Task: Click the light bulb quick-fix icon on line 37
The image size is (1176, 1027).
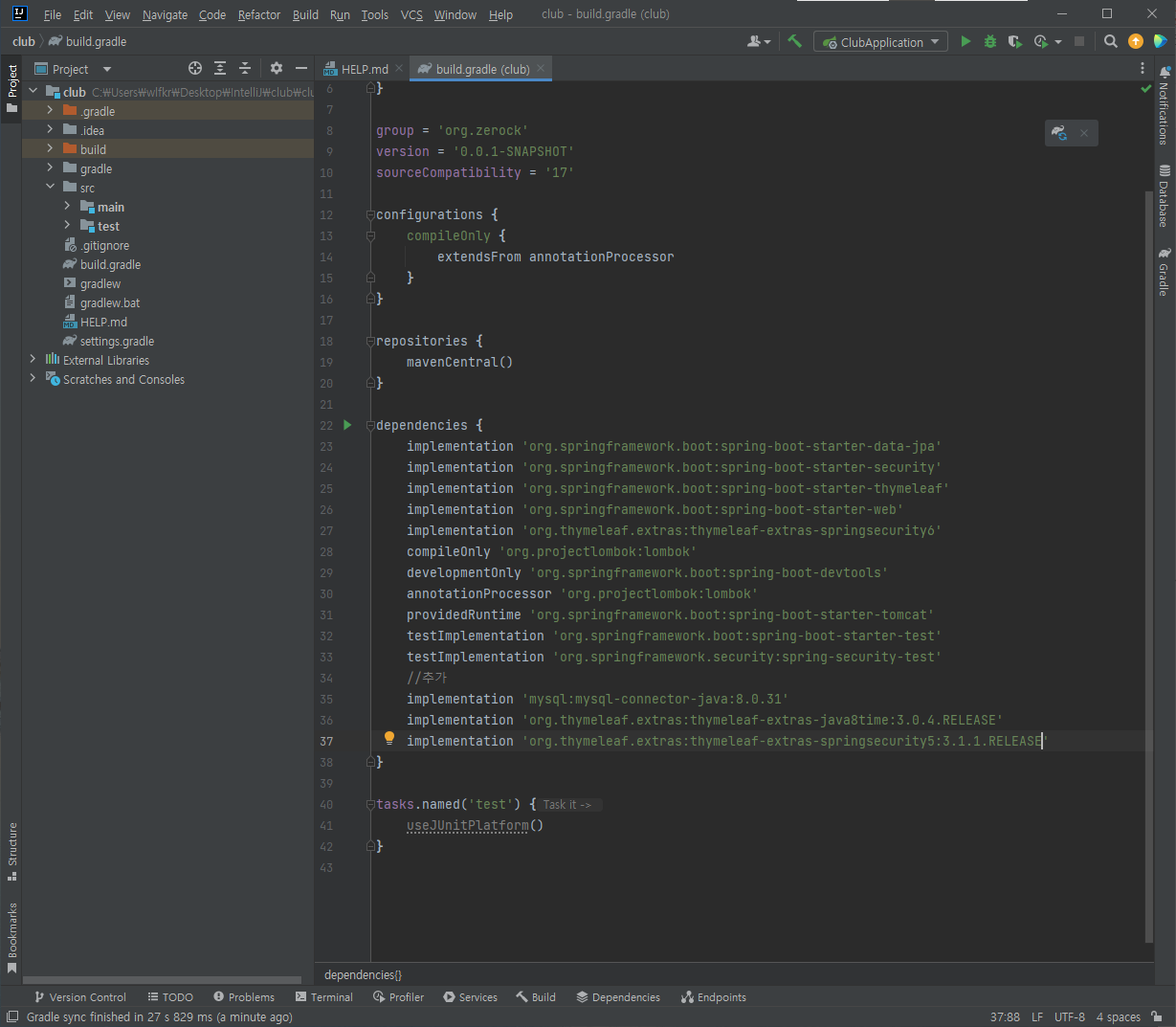Action: click(389, 738)
